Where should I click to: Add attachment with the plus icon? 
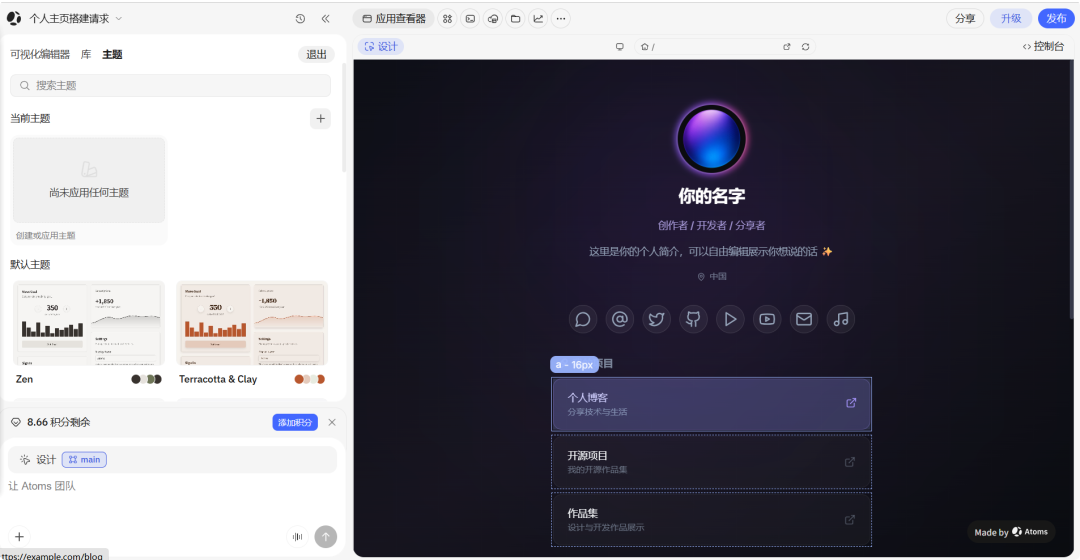(19, 537)
